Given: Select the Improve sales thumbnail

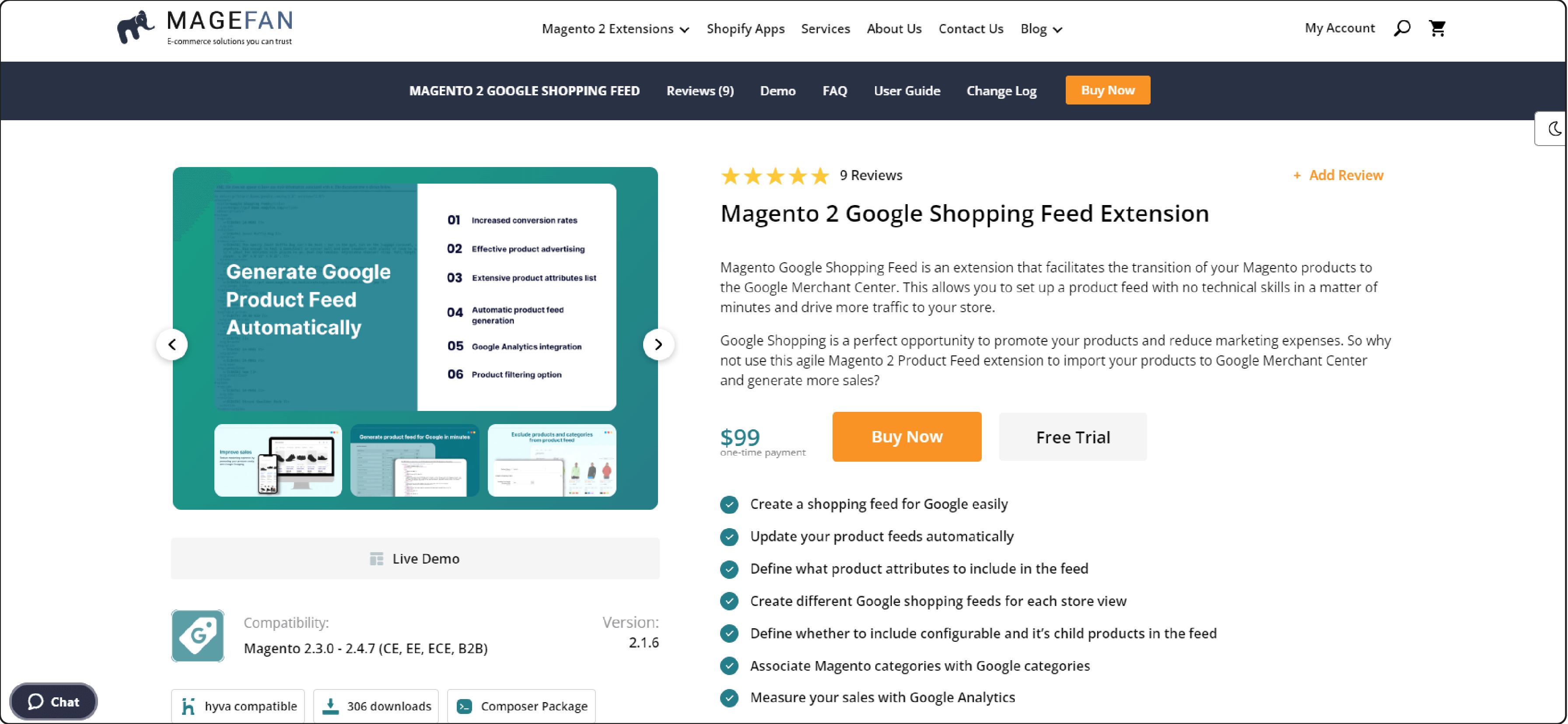Looking at the screenshot, I should (x=277, y=460).
